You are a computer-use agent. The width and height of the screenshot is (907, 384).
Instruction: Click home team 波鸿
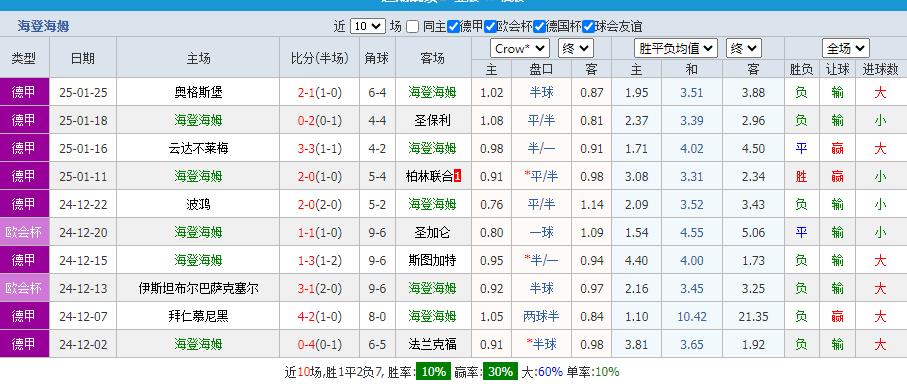tap(198, 204)
